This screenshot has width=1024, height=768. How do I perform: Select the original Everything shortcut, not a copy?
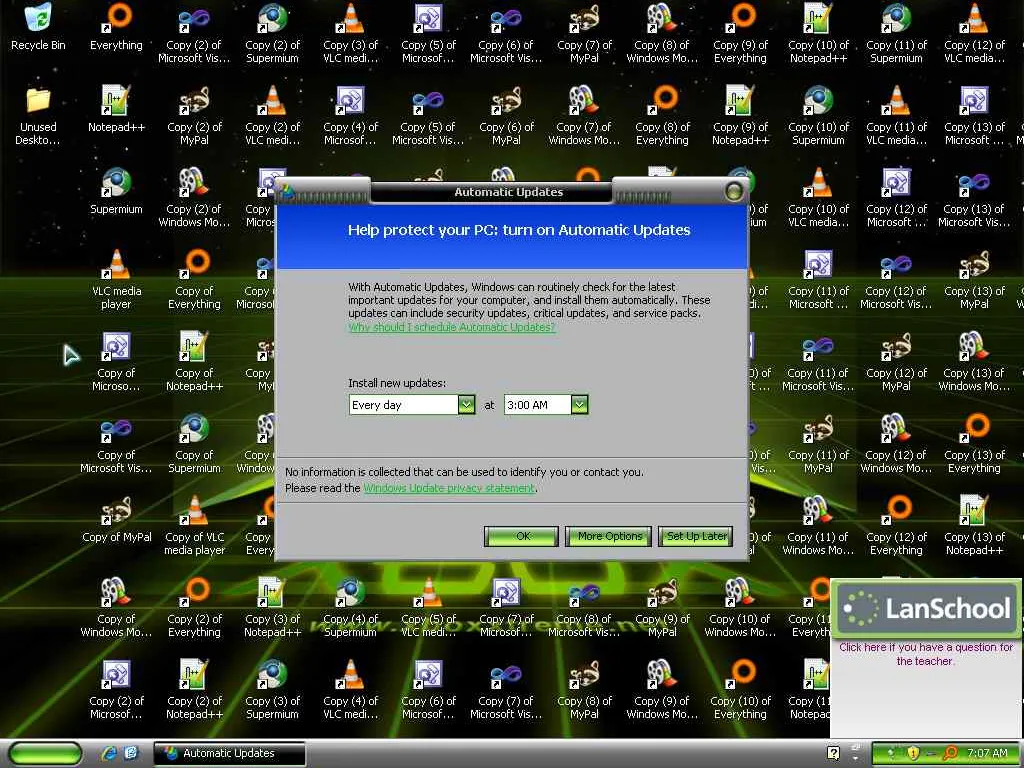[x=116, y=27]
